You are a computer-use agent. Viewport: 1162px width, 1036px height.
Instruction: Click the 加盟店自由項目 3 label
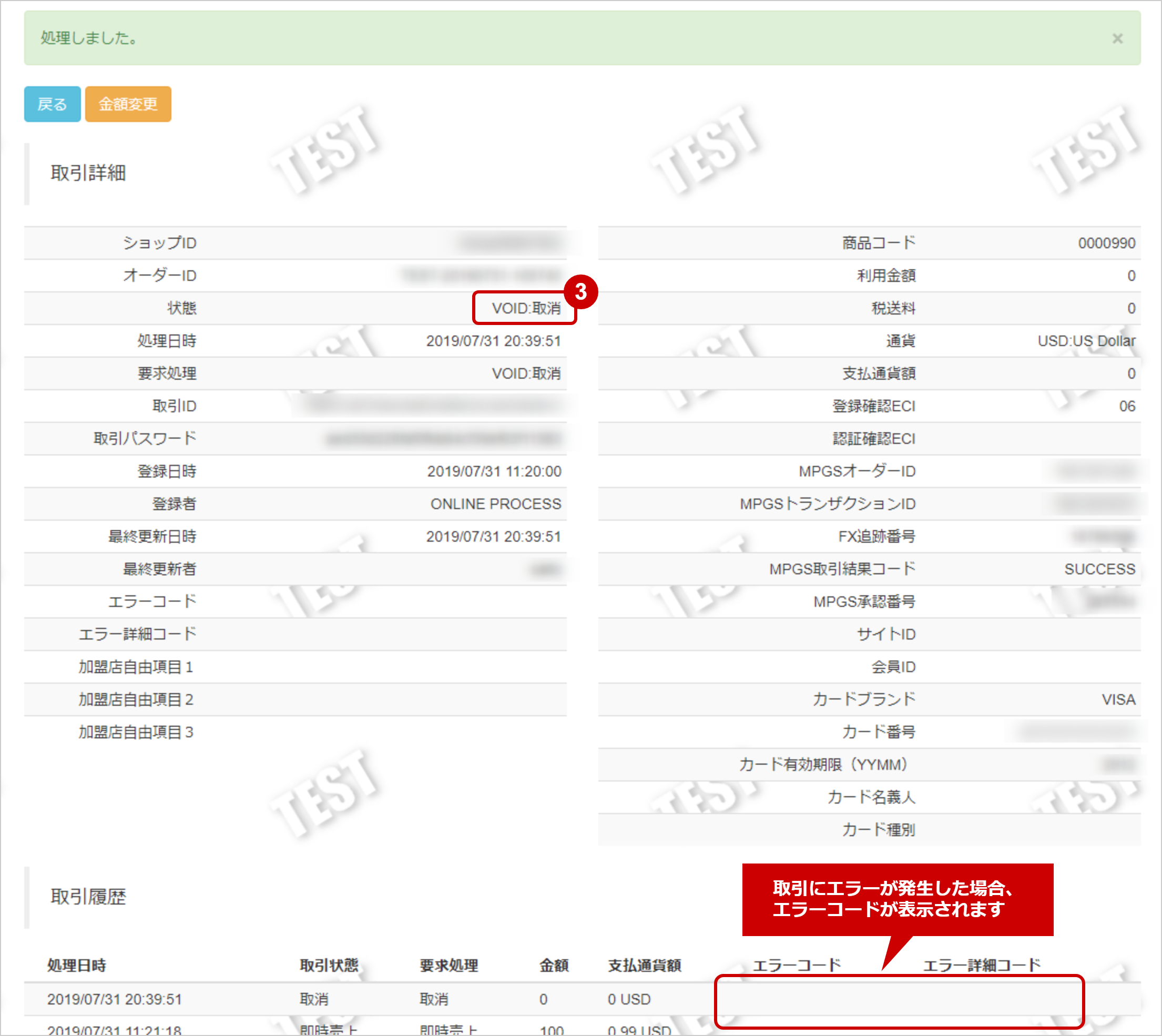[136, 732]
